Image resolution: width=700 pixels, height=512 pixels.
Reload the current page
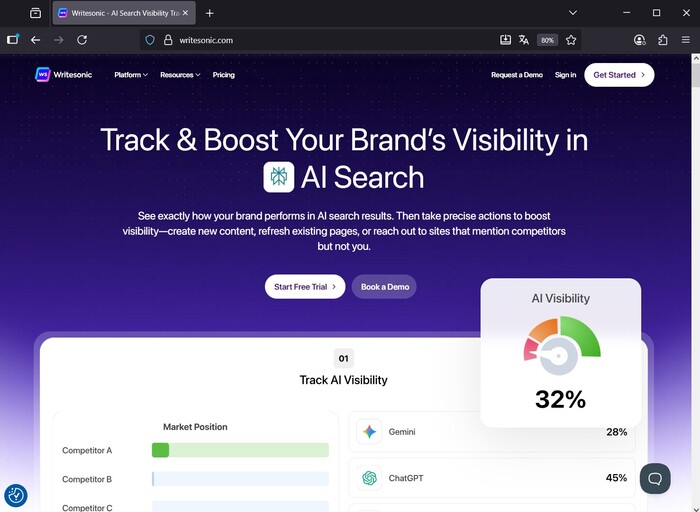[82, 40]
